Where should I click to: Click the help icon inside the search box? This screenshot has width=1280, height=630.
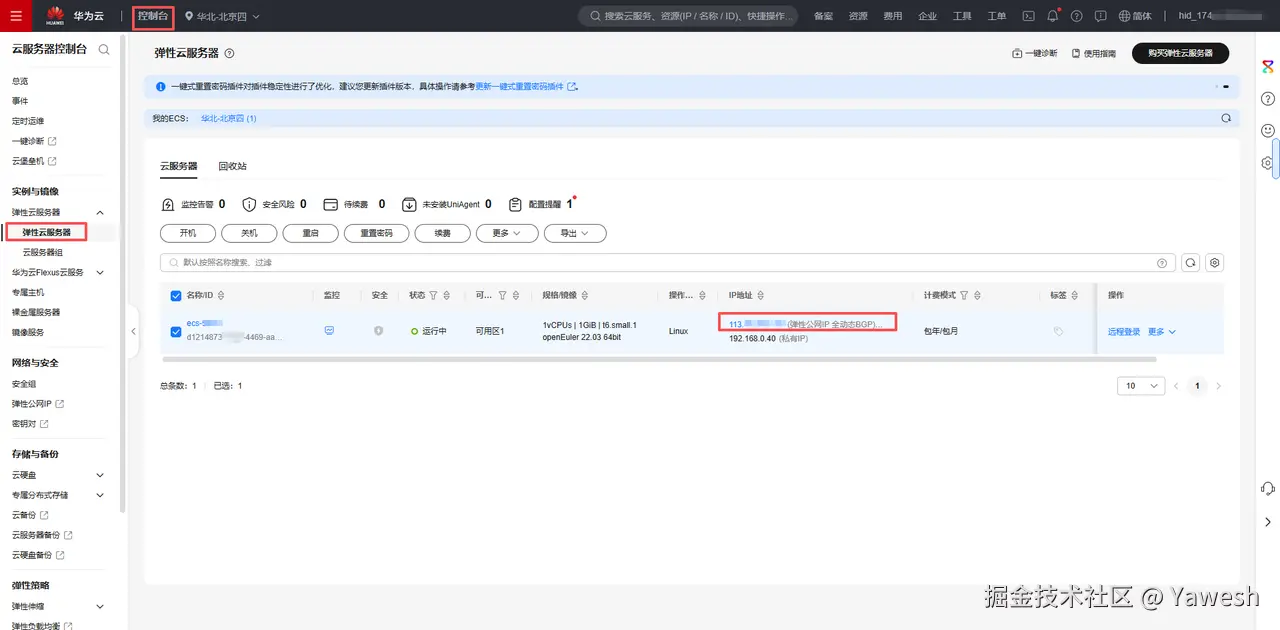pos(1162,262)
